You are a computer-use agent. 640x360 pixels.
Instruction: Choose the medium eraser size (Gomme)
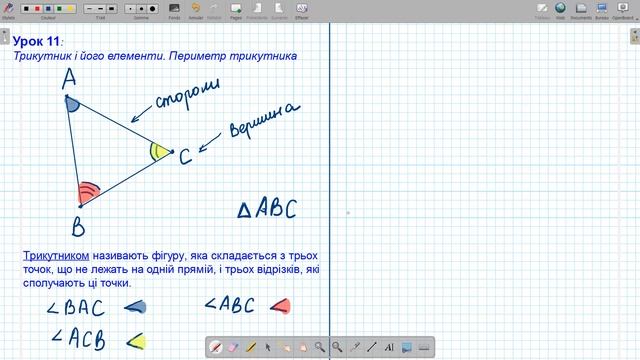[141, 9]
